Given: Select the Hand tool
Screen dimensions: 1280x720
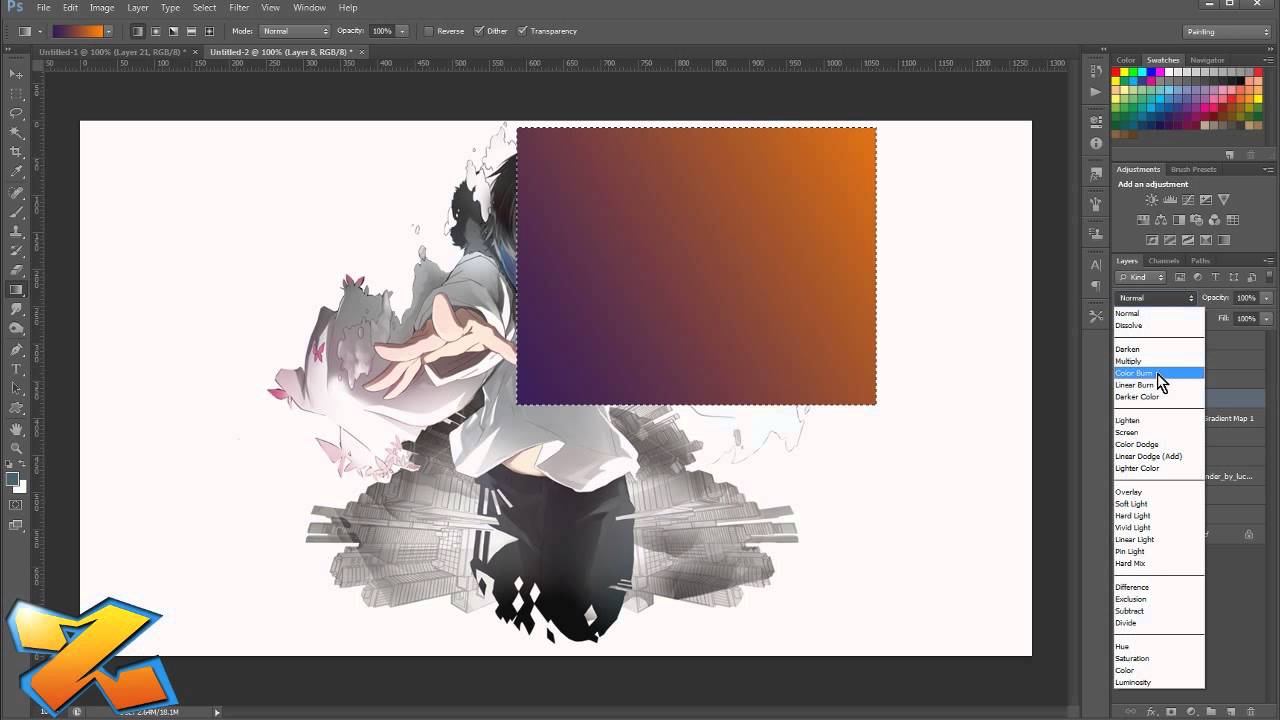Looking at the screenshot, I should click(x=16, y=428).
